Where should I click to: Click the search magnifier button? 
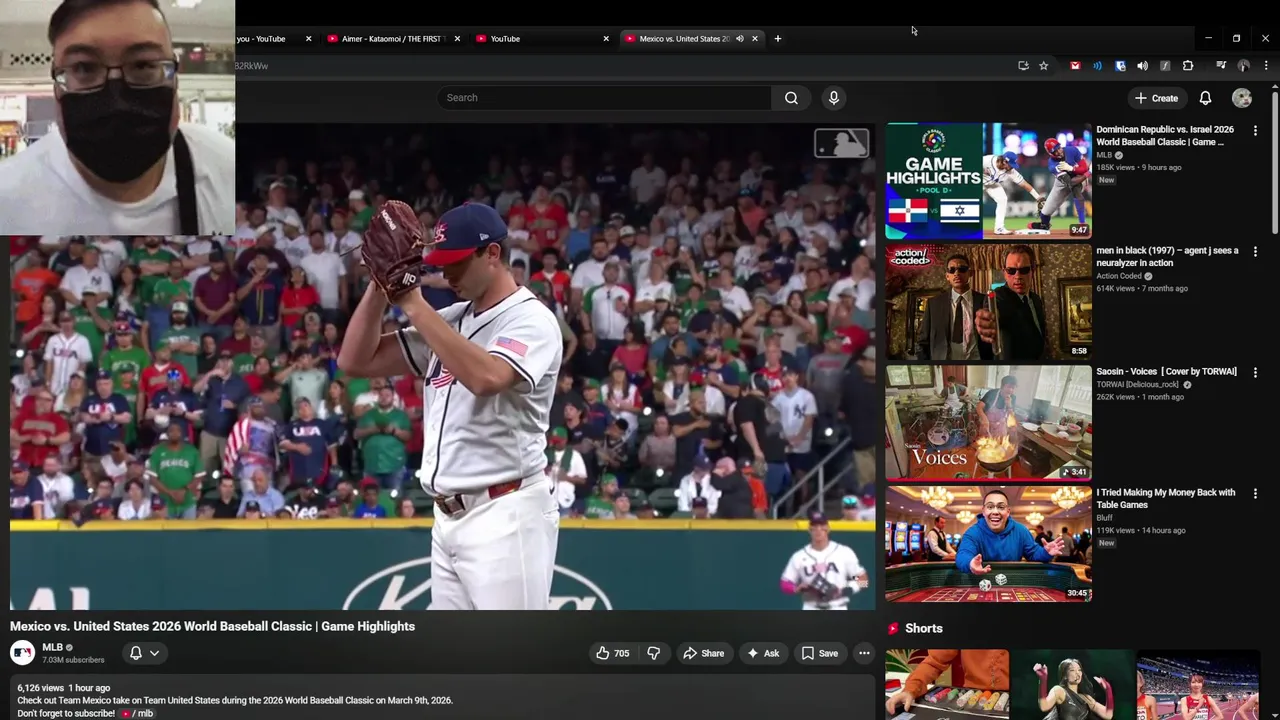(x=791, y=98)
